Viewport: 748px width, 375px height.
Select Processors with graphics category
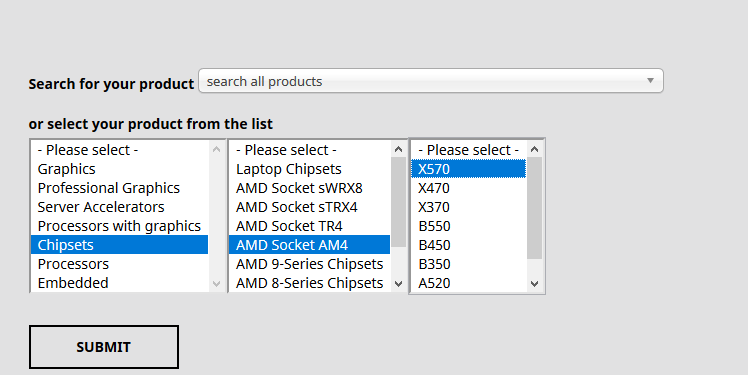tap(119, 226)
